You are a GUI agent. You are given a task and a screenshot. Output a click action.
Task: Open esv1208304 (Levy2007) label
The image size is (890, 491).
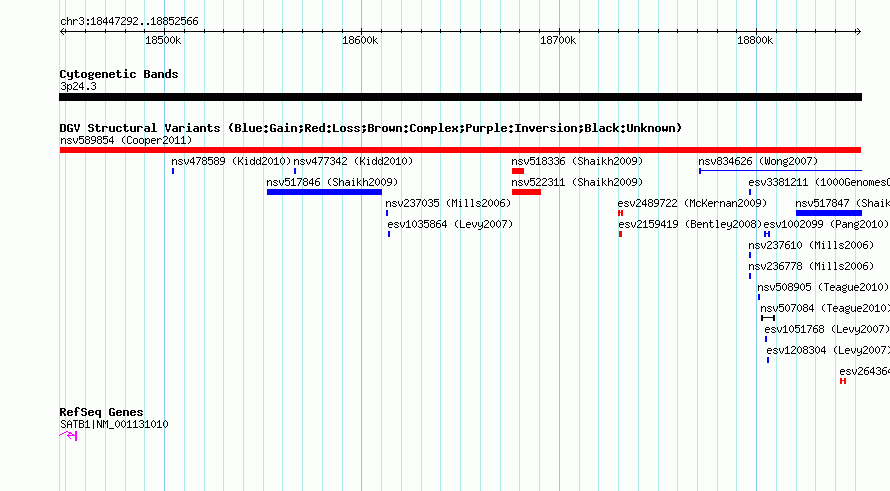tap(828, 350)
